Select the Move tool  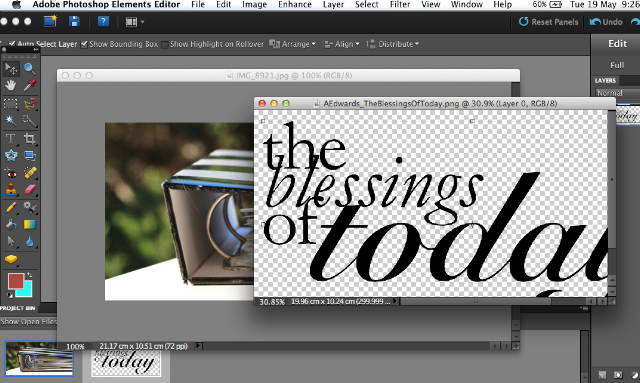(x=11, y=69)
